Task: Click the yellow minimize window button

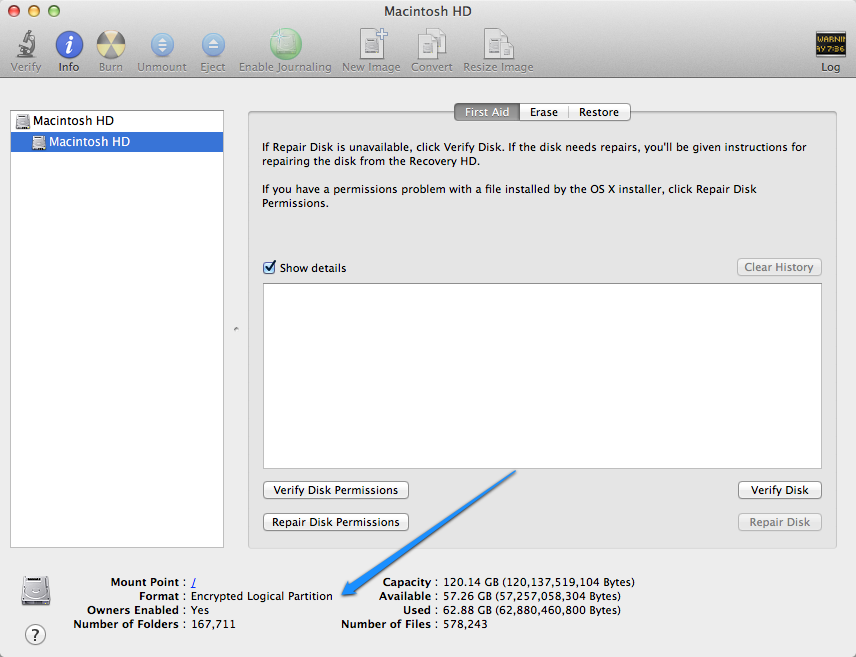Action: pos(34,11)
